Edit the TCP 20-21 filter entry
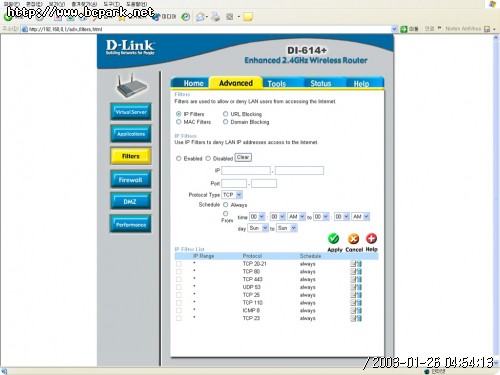Screen dimensions: 500x375 (353, 264)
